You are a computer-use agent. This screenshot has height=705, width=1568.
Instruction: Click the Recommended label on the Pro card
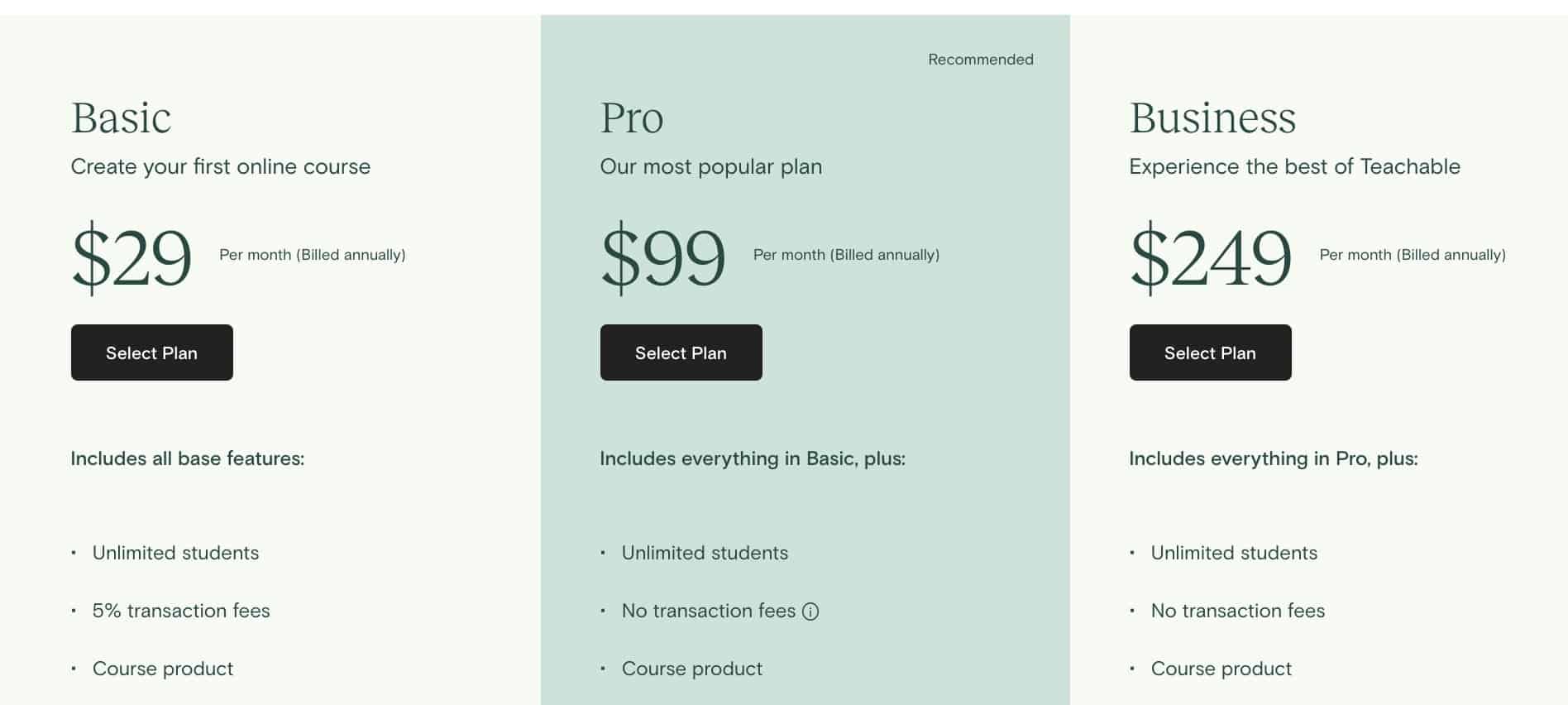980,60
